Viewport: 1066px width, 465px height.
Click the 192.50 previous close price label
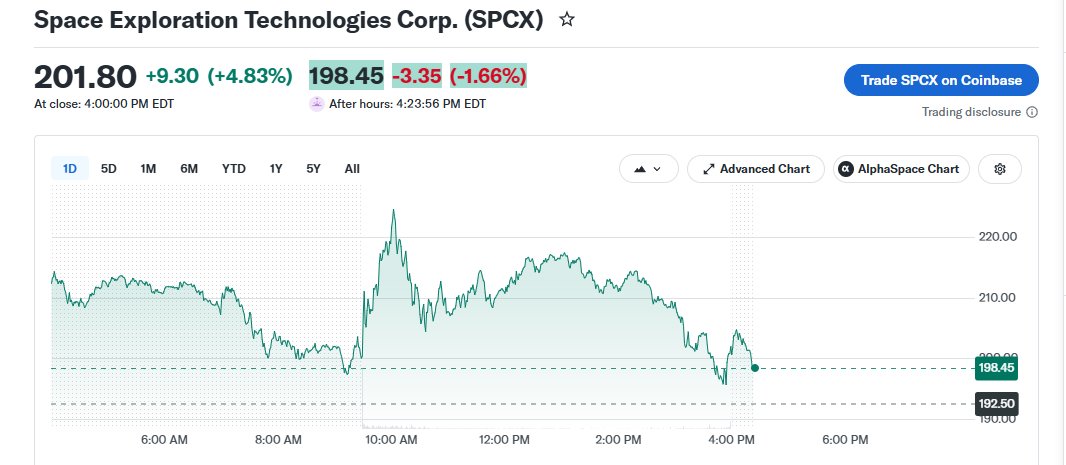pos(996,404)
